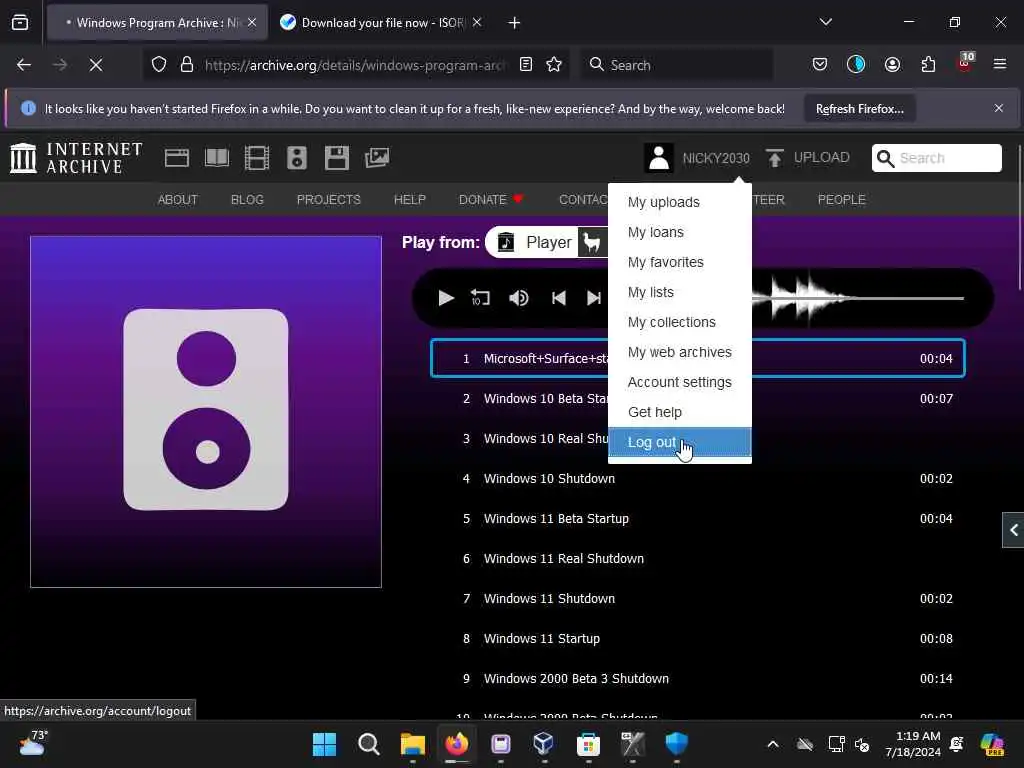Play track 5 Windows 11 Beta Startup
Viewport: 1024px width, 768px height.
(x=697, y=519)
